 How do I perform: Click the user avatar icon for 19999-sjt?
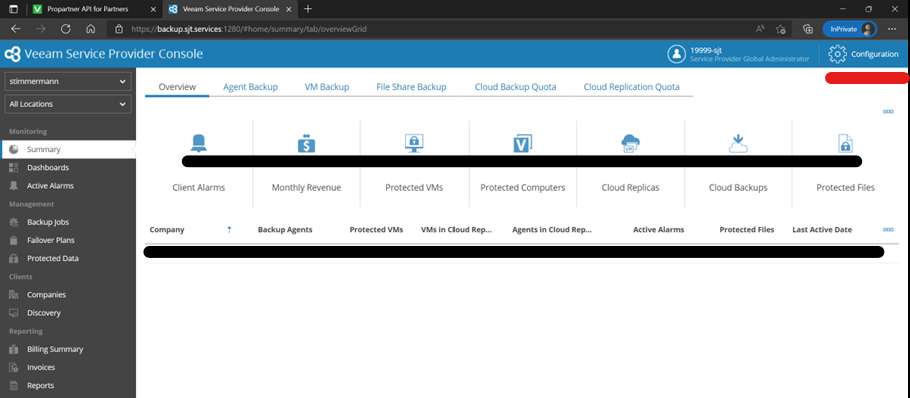pyautogui.click(x=676, y=54)
